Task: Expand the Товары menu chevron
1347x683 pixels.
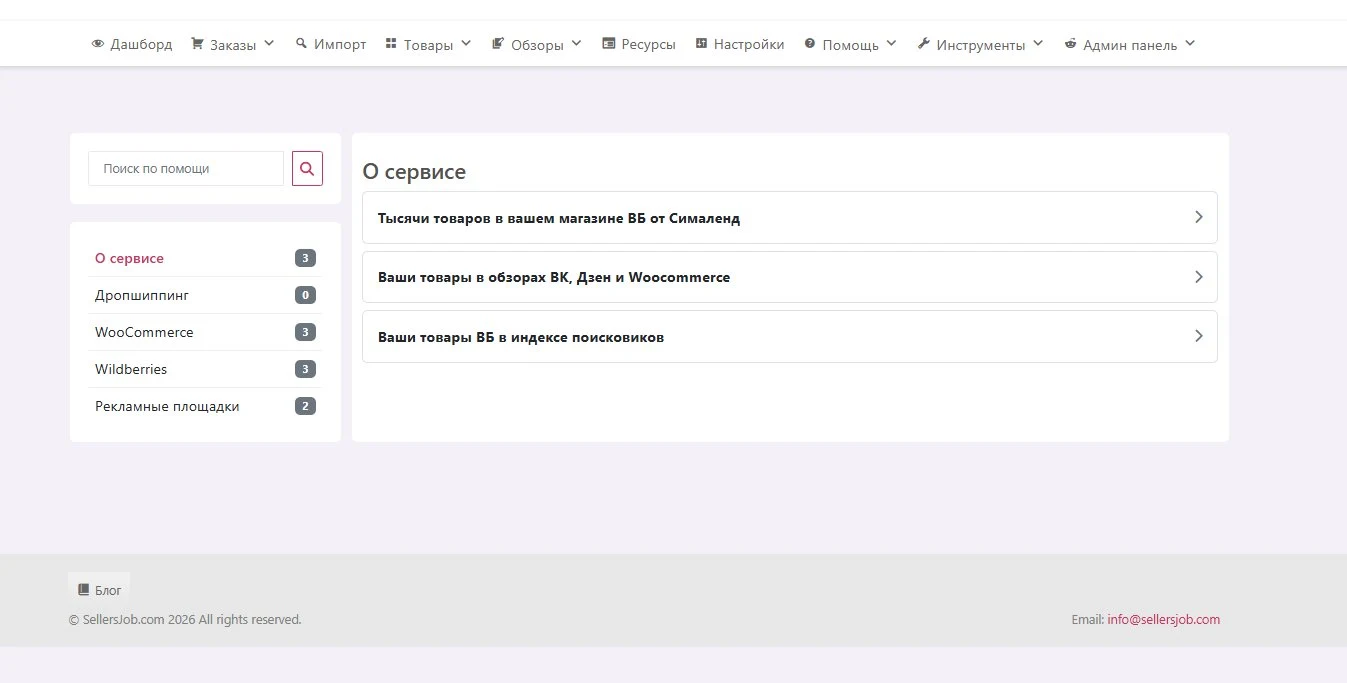Action: click(x=466, y=44)
